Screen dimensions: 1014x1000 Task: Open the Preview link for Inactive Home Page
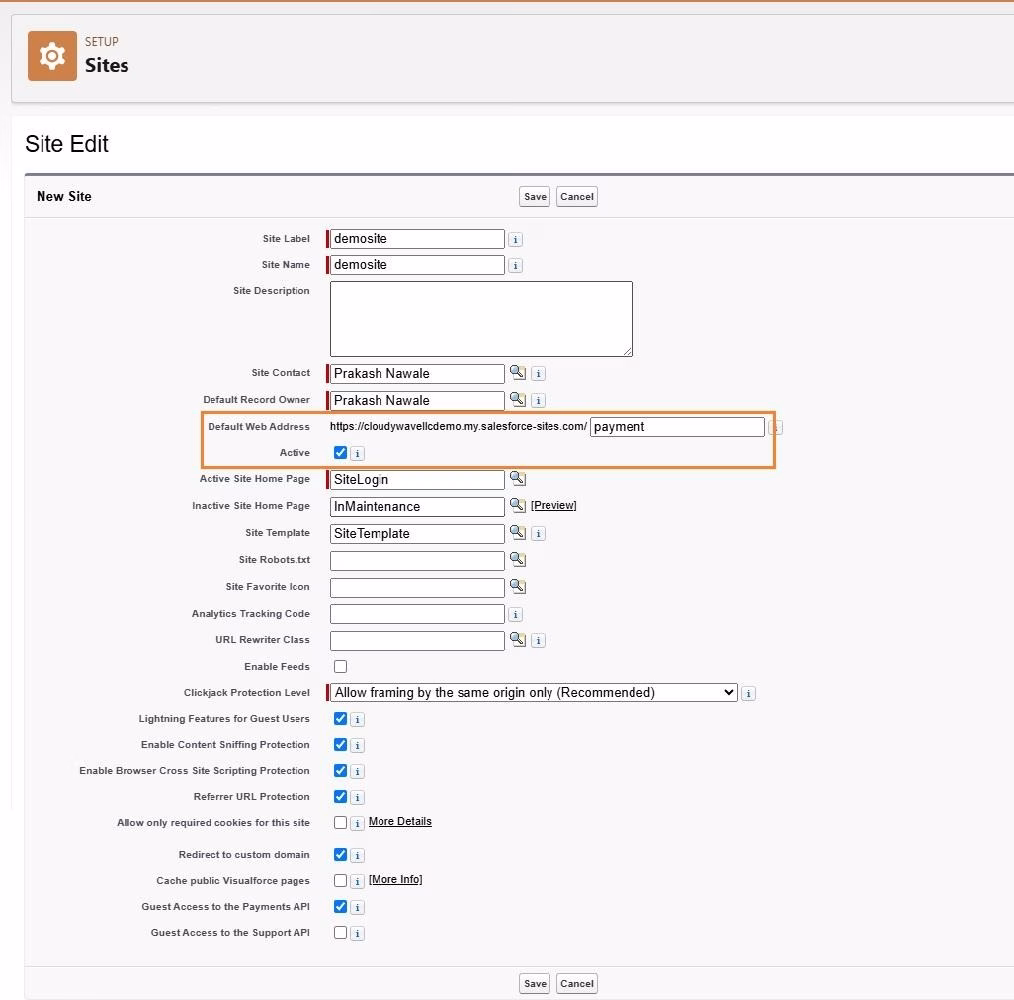(553, 505)
